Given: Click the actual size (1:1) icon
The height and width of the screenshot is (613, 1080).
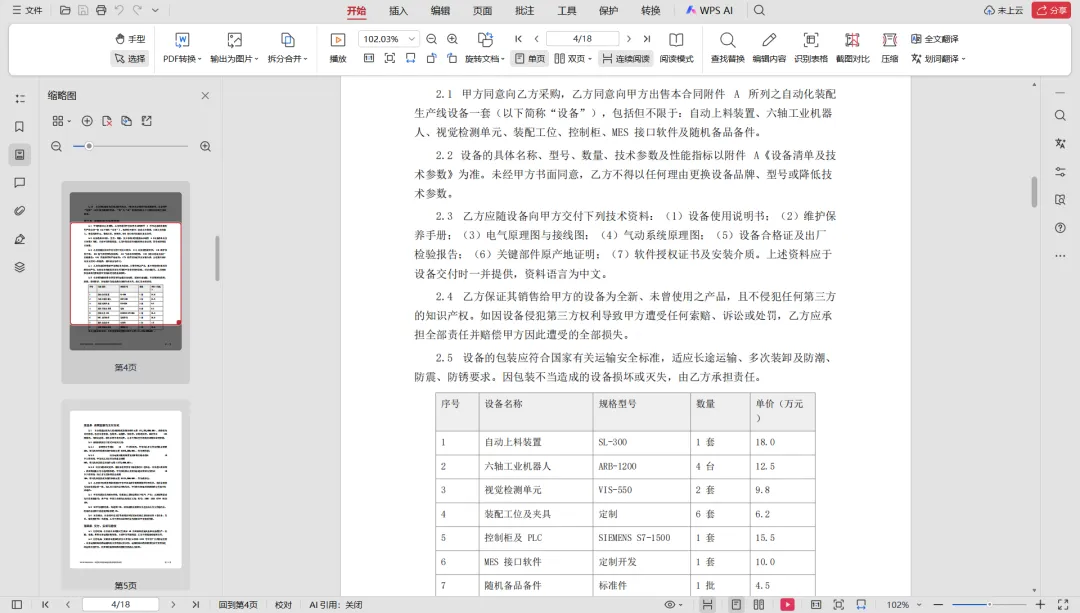Looking at the screenshot, I should [x=368, y=59].
